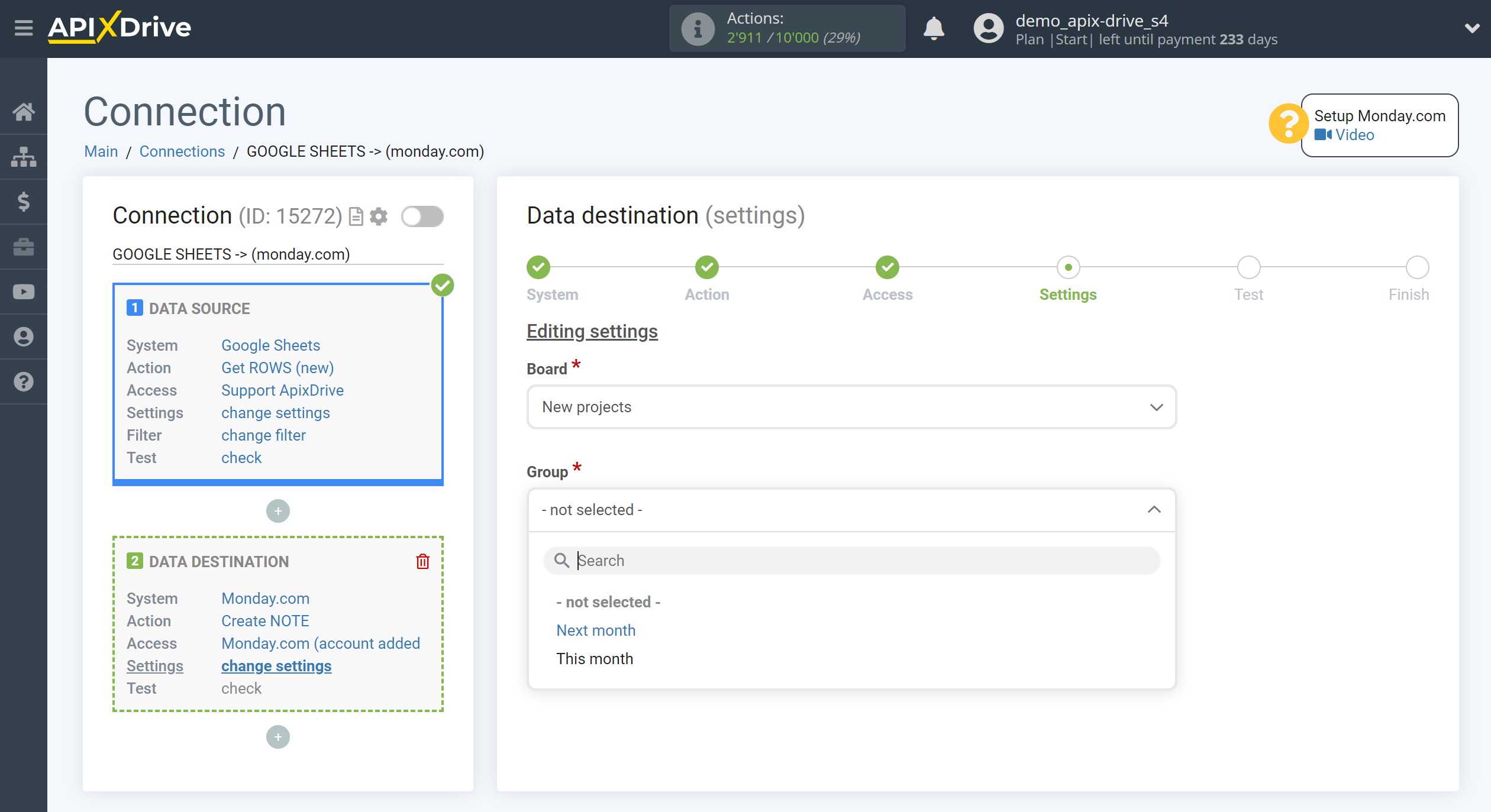The height and width of the screenshot is (812, 1491).
Task: Open the Monday.com system link
Action: 265,599
